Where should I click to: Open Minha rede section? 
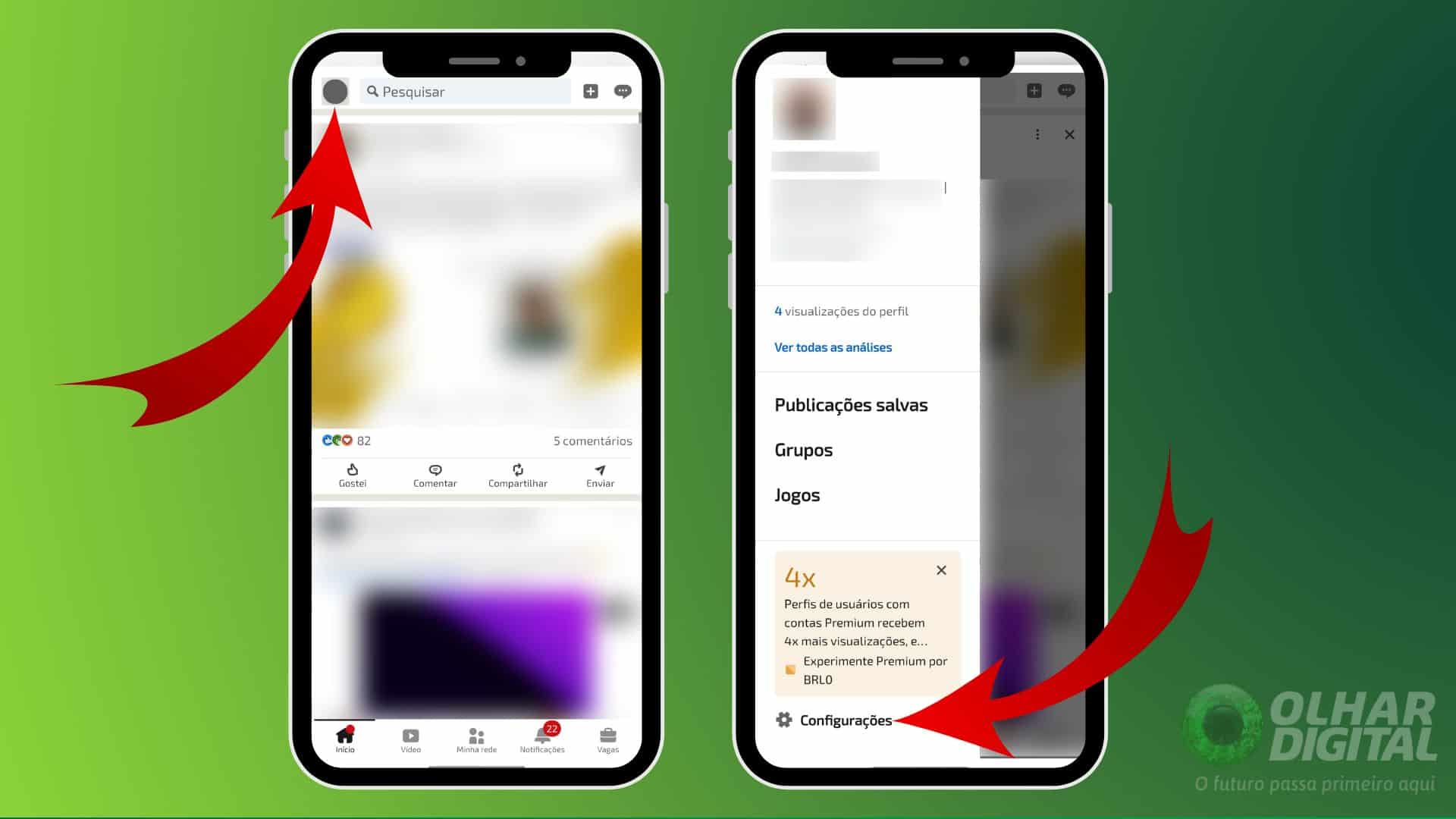[476, 740]
